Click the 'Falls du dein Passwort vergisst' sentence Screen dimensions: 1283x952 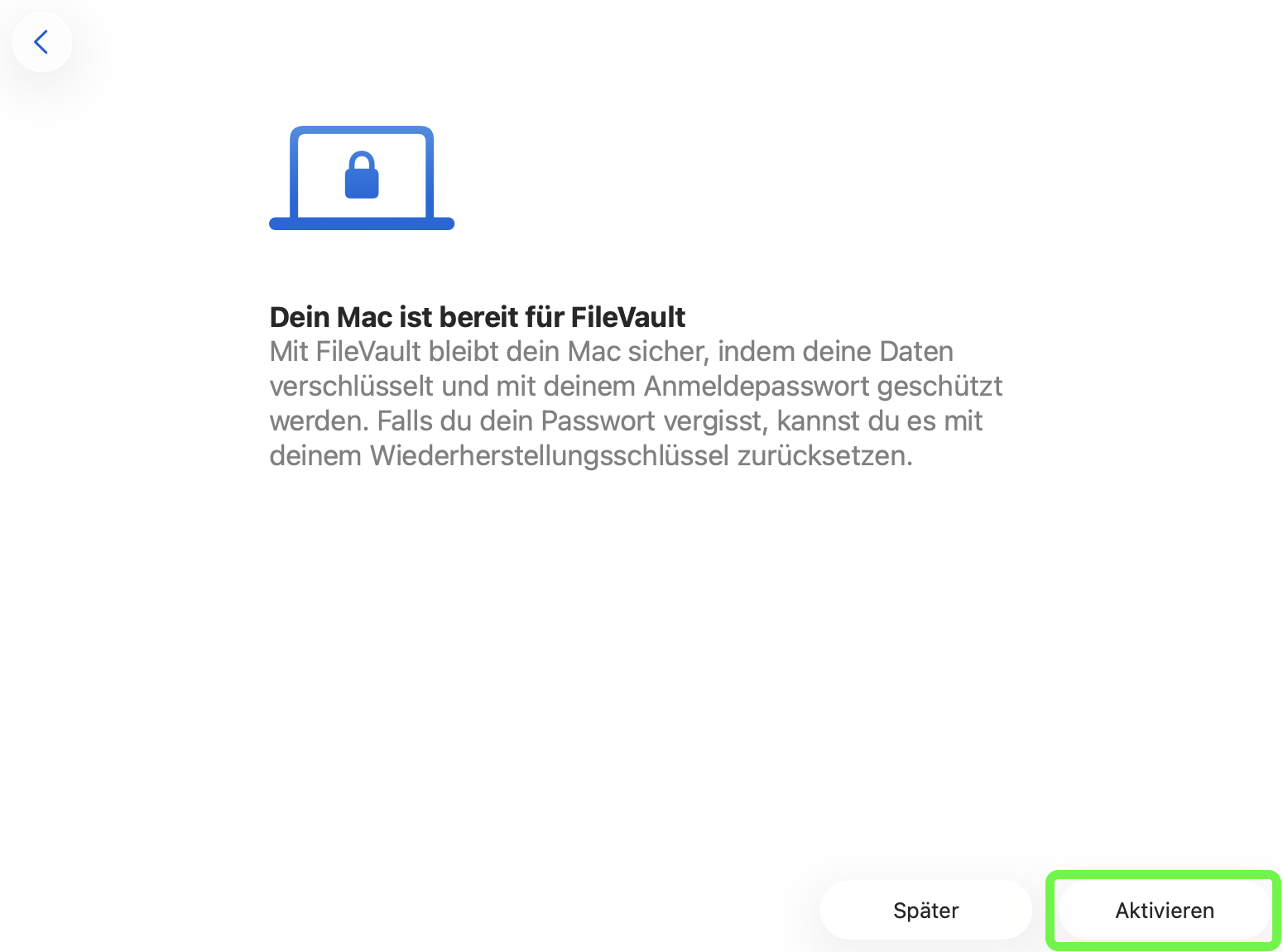tap(573, 421)
